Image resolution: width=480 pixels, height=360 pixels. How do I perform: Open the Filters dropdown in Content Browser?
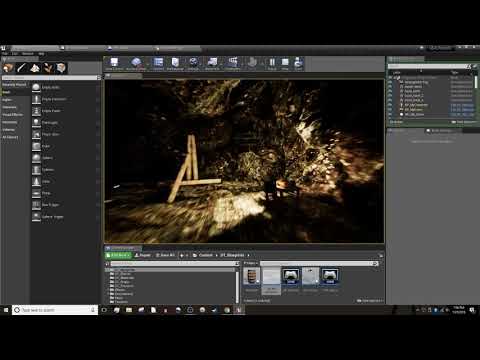[251, 263]
